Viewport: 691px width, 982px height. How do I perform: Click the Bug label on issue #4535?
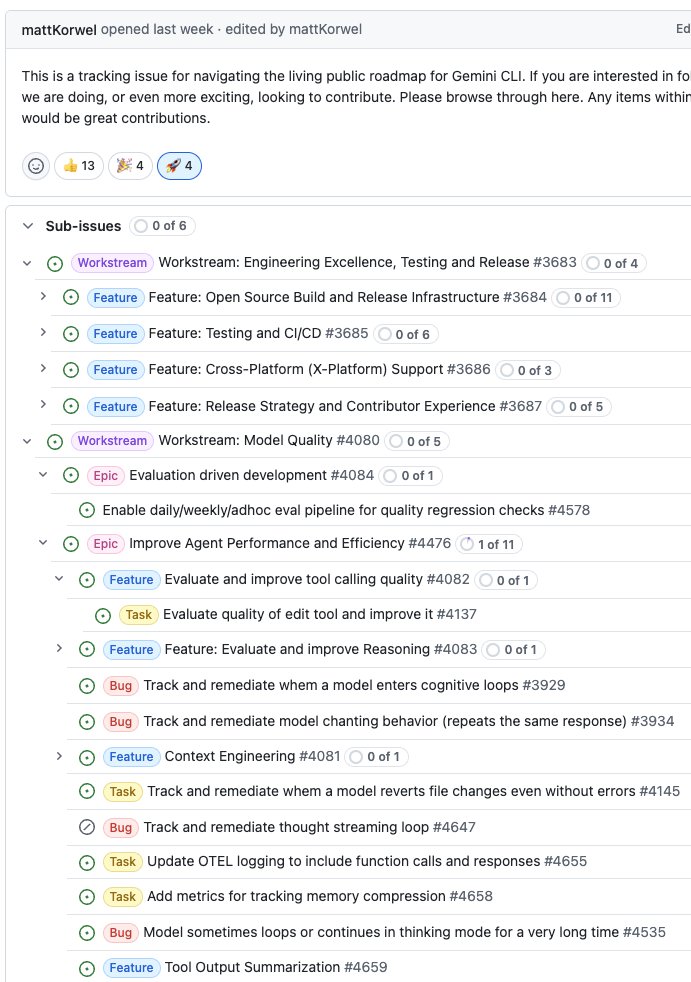(x=120, y=933)
